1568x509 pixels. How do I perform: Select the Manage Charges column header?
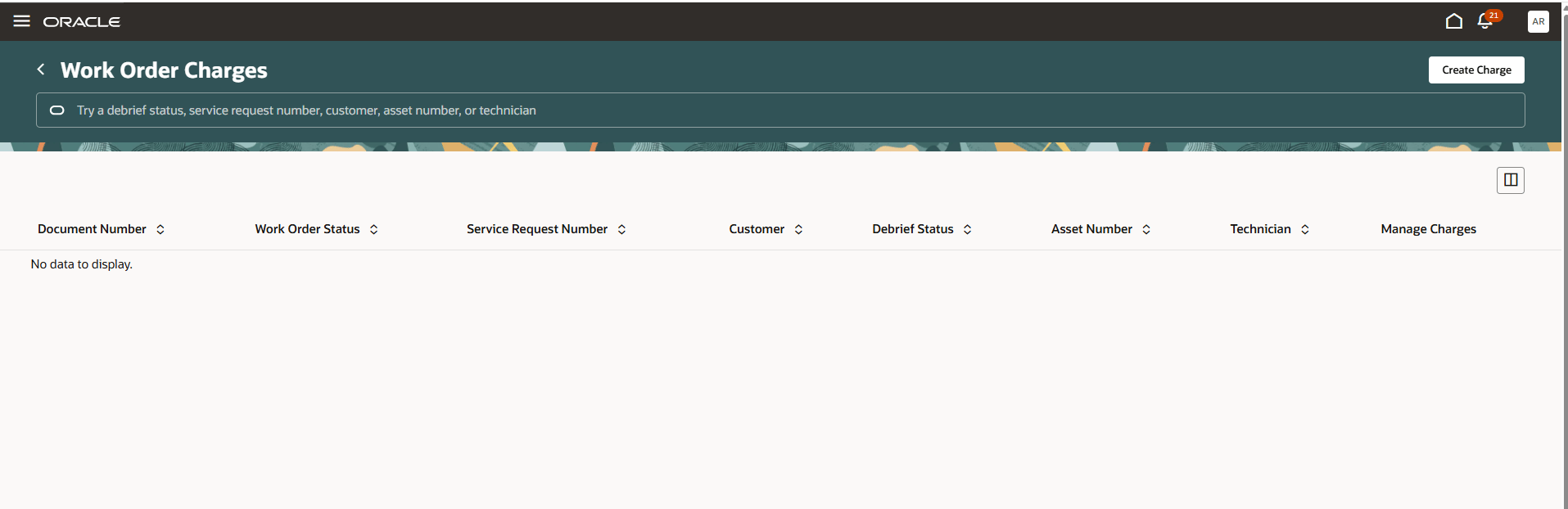1428,229
